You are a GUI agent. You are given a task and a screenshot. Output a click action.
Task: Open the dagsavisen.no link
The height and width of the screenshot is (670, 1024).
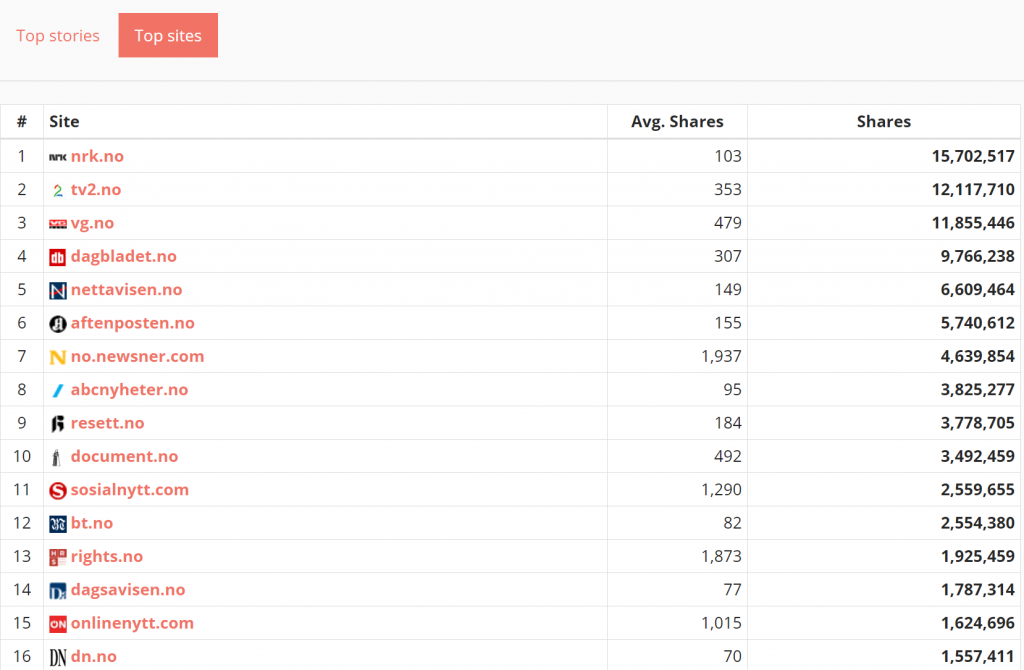coord(128,590)
